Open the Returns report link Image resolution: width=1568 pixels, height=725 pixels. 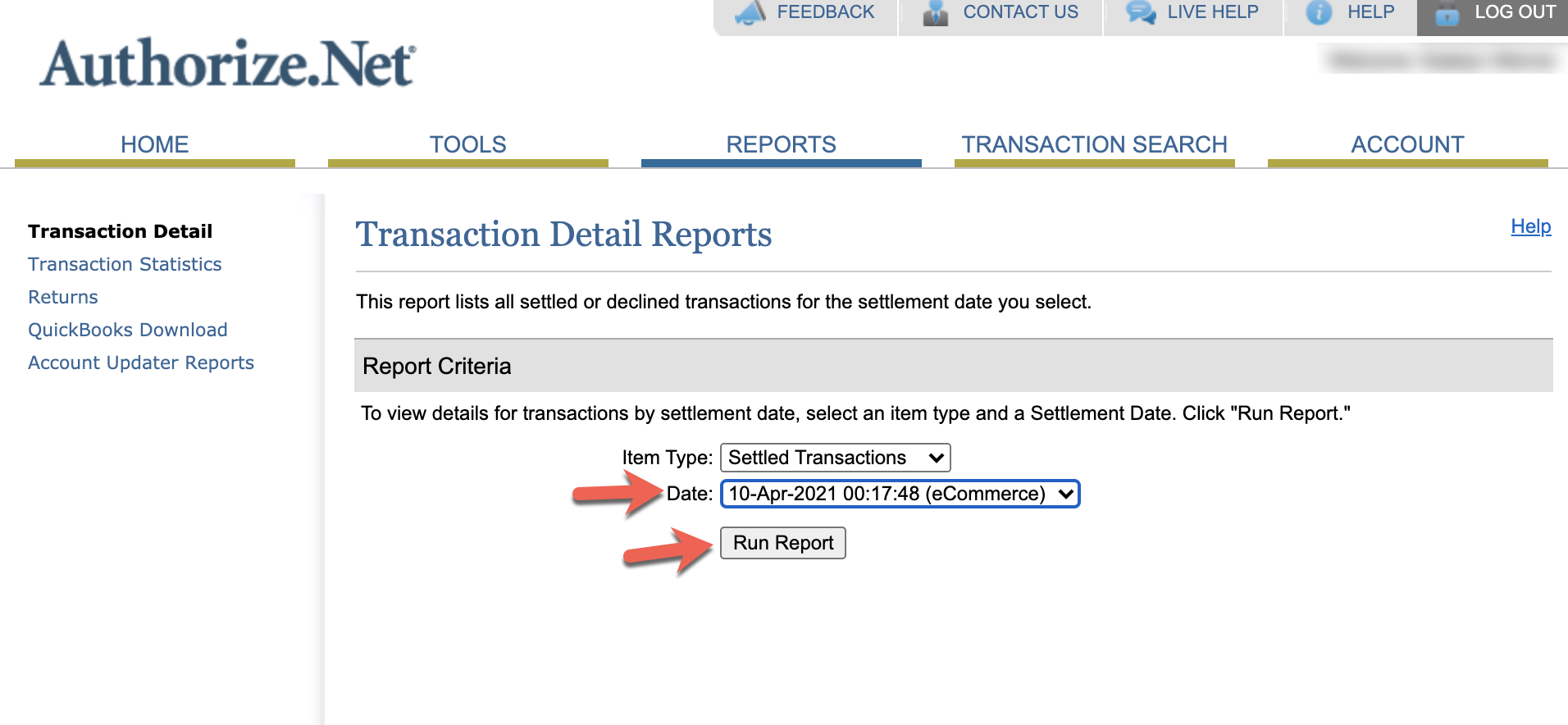[63, 297]
